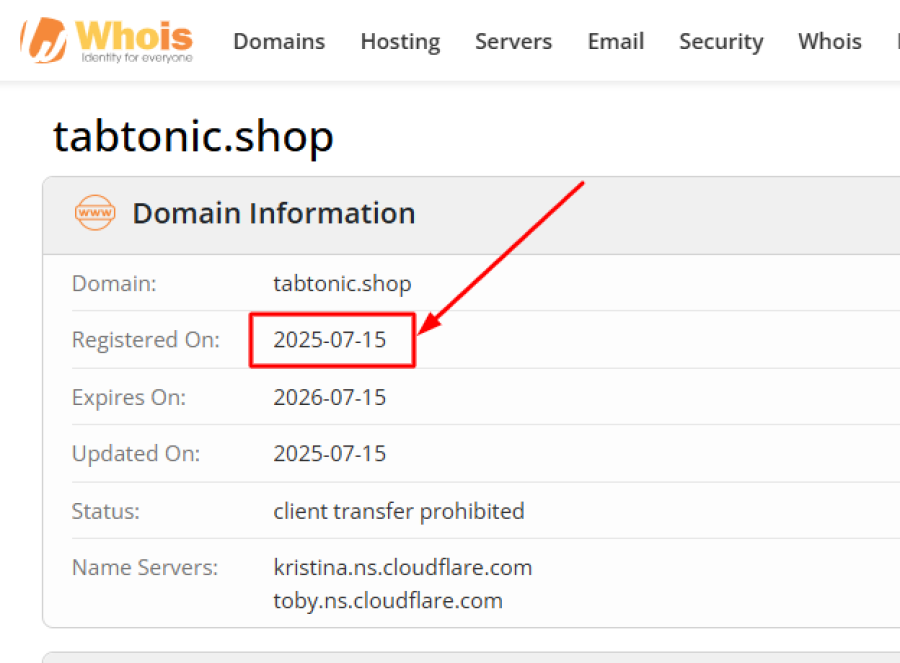The height and width of the screenshot is (663, 900).
Task: Click the toby.ns.cloudflare.com name server
Action: coord(388,600)
